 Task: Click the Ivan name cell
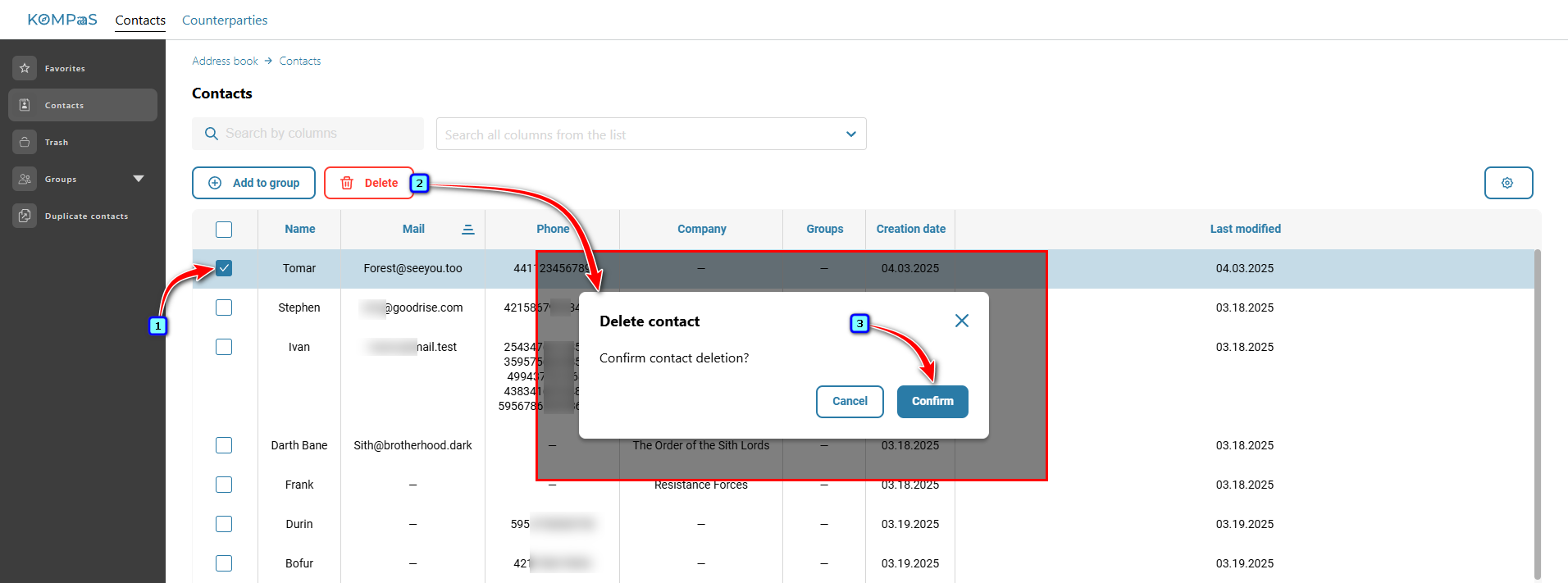(299, 347)
